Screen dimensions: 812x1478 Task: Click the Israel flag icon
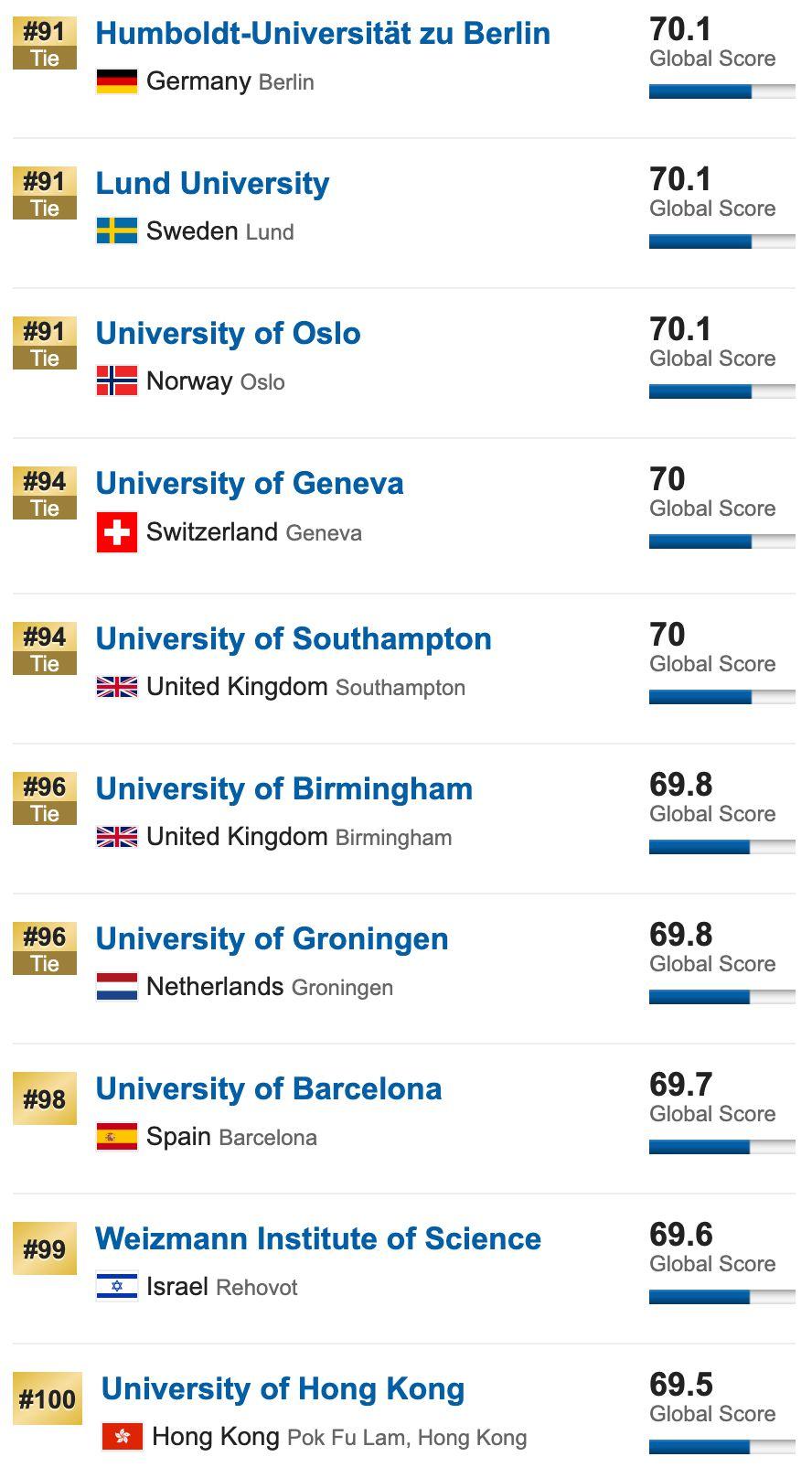point(117,1287)
